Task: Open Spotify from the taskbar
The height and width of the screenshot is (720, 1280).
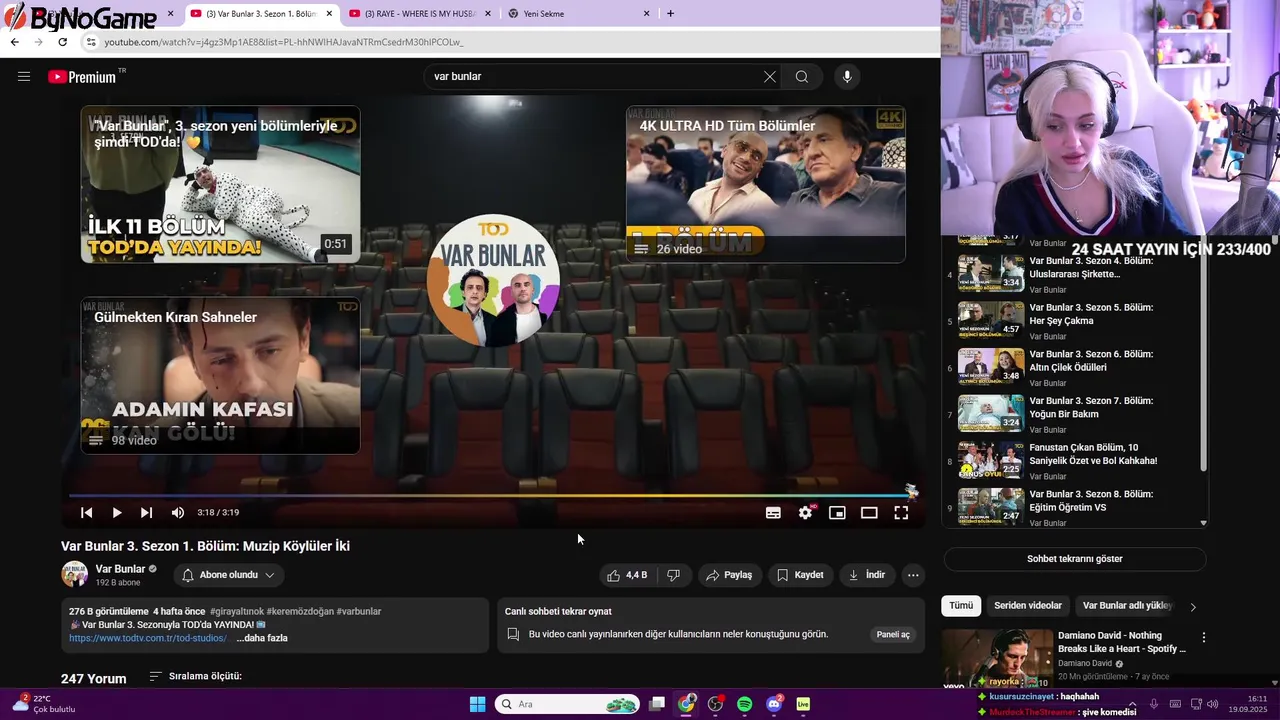Action: pyautogui.click(x=744, y=704)
